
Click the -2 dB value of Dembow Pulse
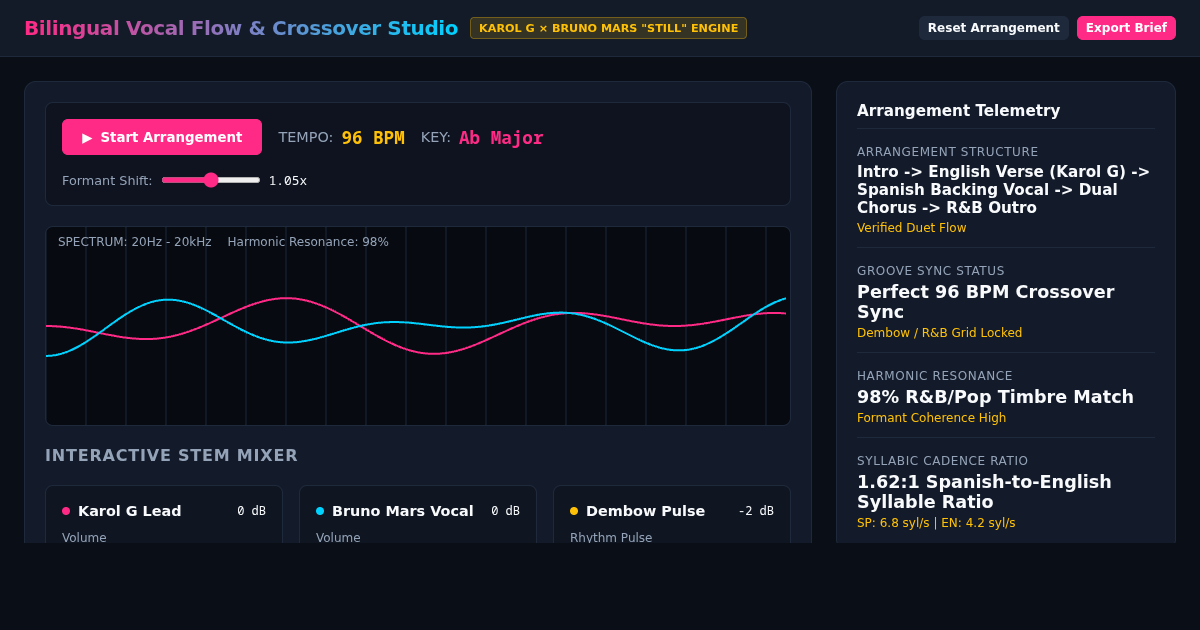click(x=756, y=511)
